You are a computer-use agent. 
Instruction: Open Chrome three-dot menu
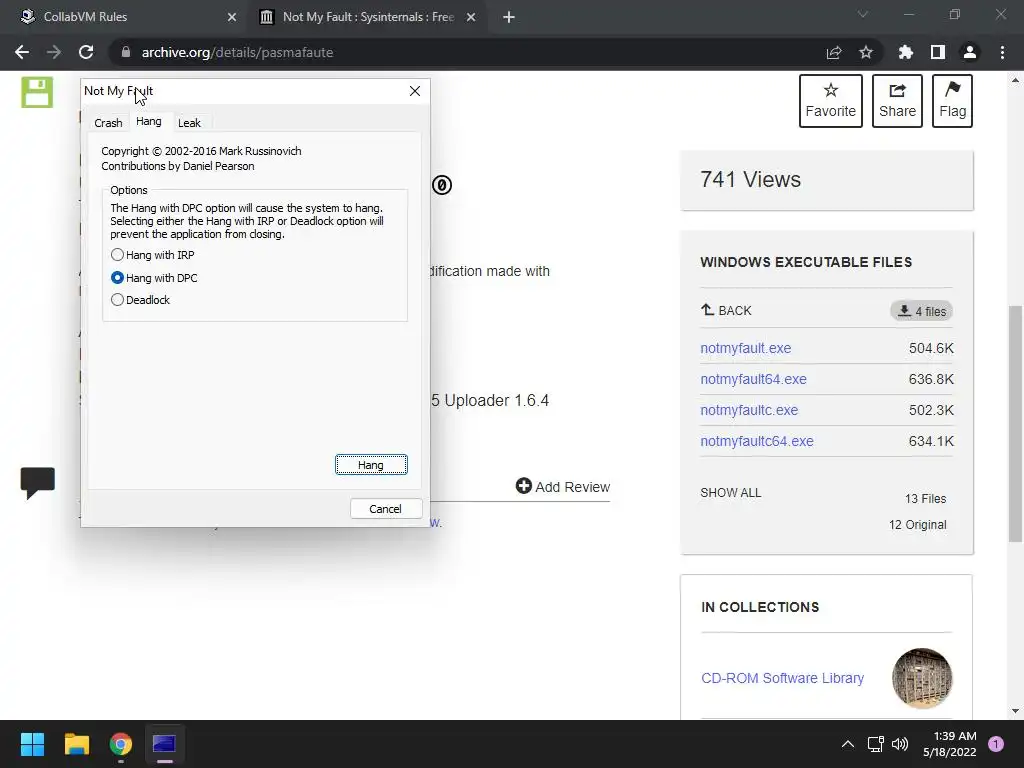coord(1002,52)
